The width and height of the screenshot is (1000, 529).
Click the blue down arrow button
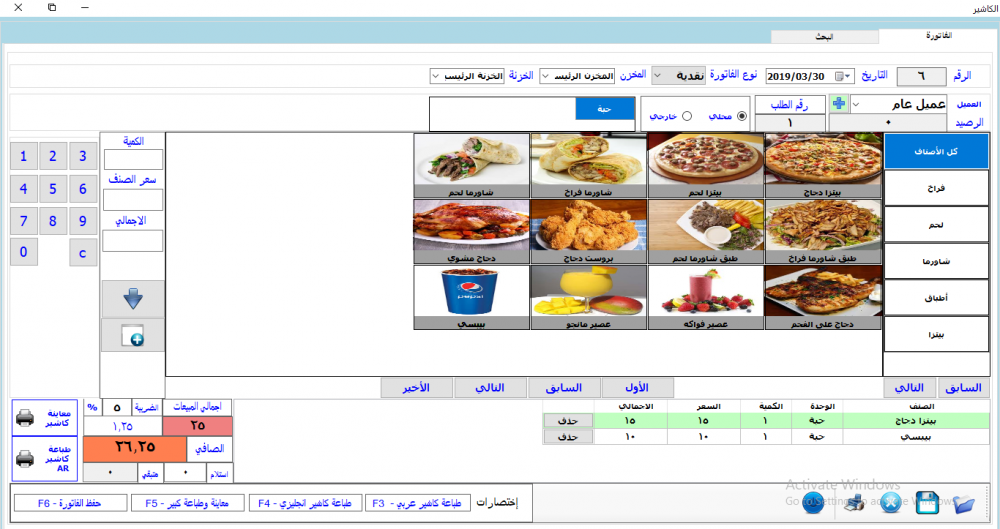click(133, 299)
